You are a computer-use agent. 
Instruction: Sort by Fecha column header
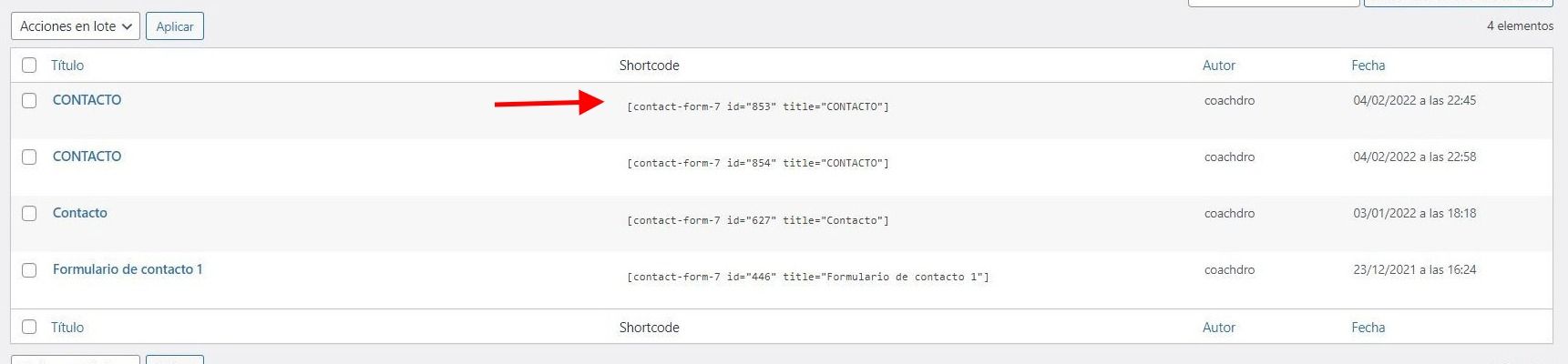(x=1368, y=66)
